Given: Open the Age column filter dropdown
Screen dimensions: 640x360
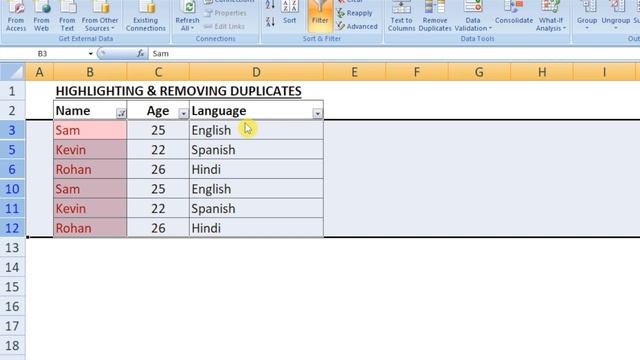Looking at the screenshot, I should tap(183, 113).
